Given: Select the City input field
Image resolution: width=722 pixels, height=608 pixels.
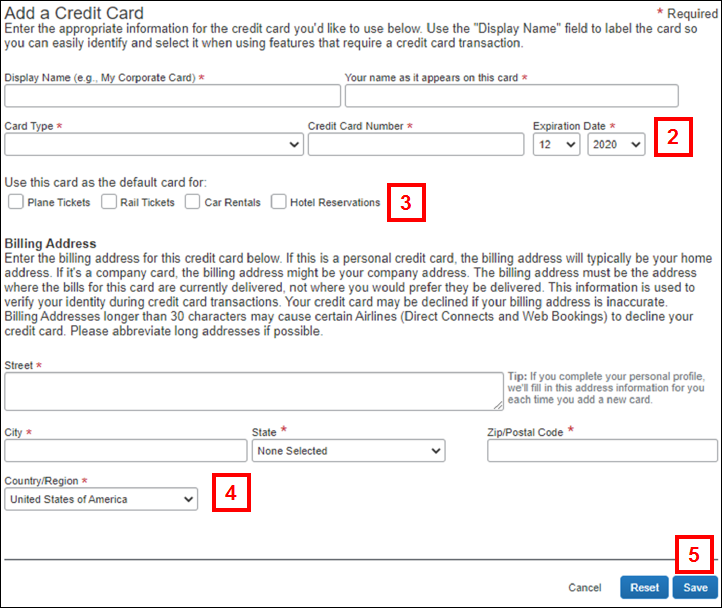Looking at the screenshot, I should click(x=125, y=451).
